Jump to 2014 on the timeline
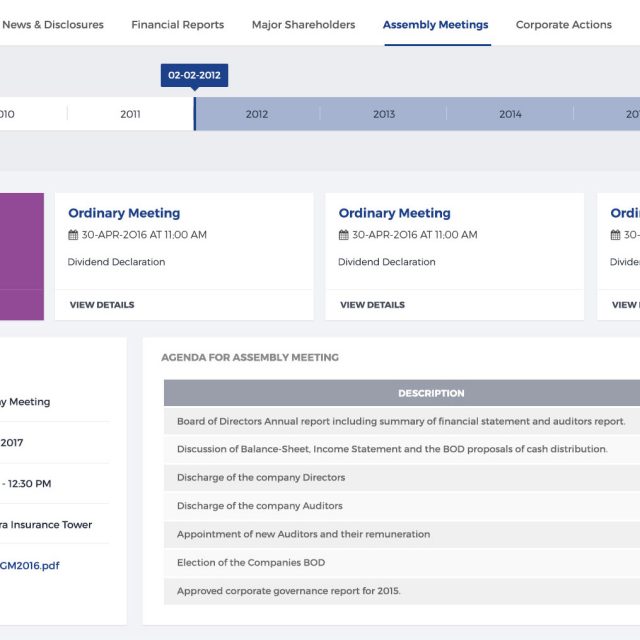 (510, 114)
